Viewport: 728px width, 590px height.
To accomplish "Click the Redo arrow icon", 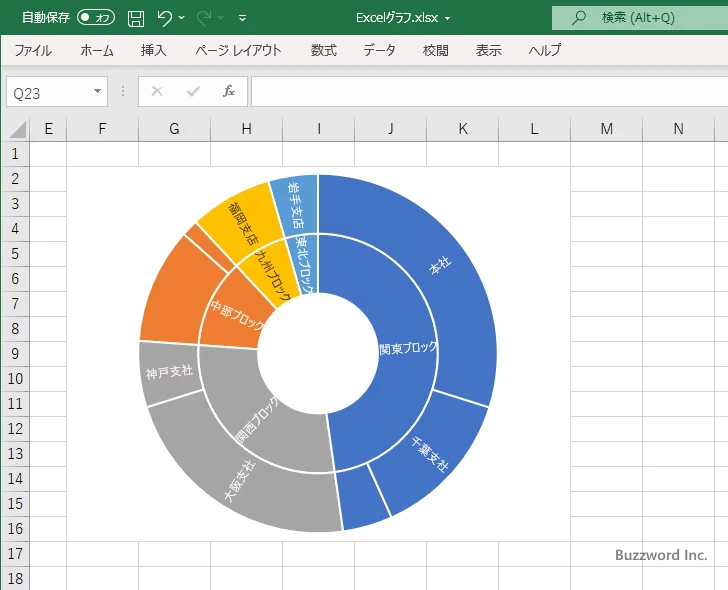I will (205, 18).
